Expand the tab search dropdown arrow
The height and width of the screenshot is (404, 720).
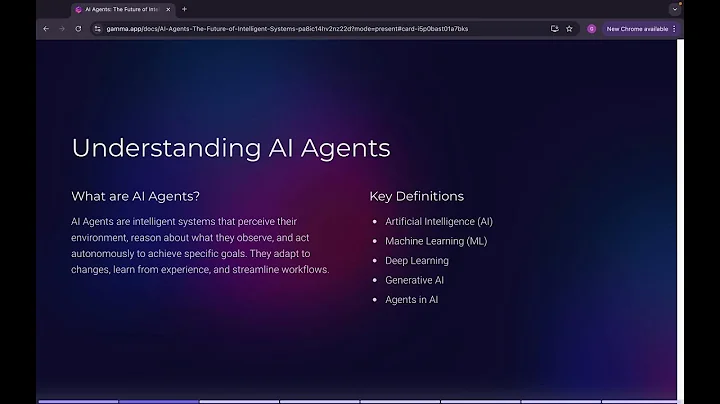click(x=675, y=9)
